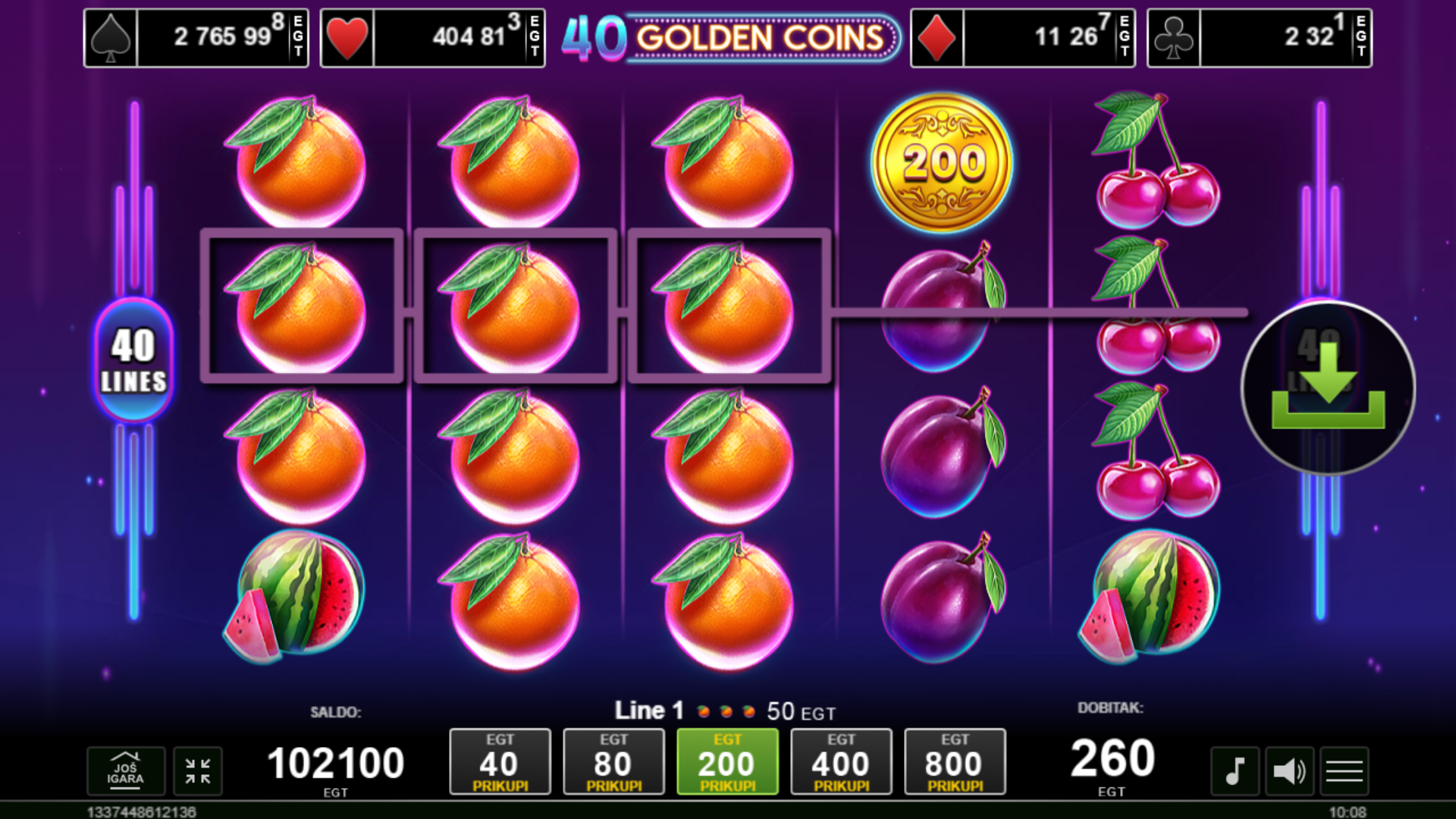Select the 40 EGT bet button
This screenshot has height=819, width=1456.
(500, 761)
